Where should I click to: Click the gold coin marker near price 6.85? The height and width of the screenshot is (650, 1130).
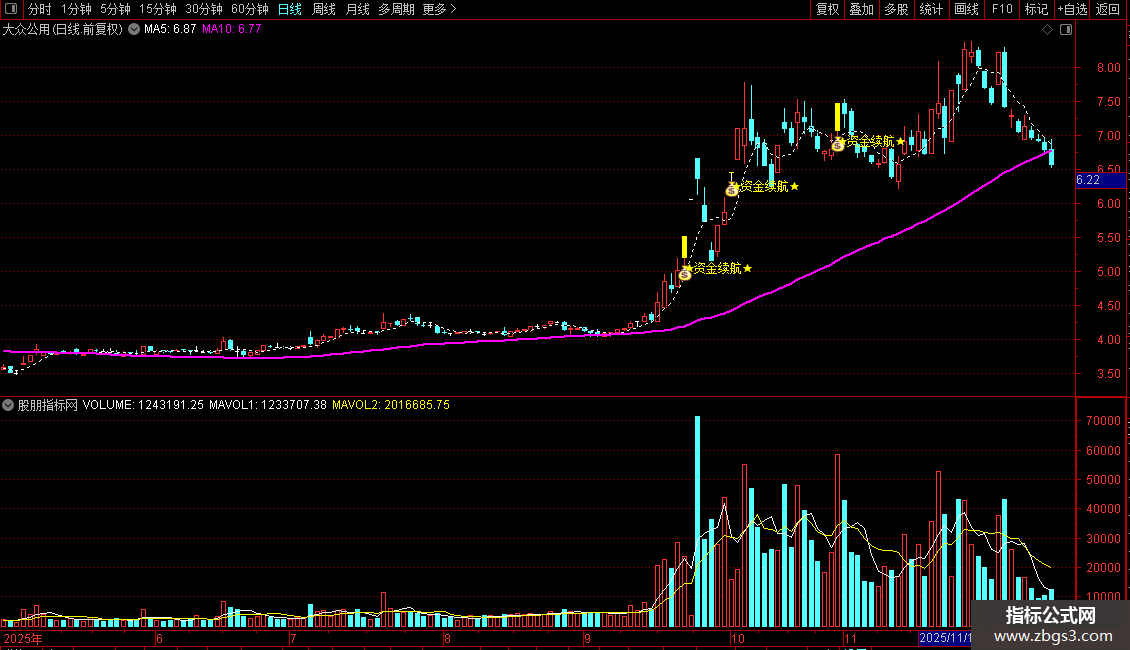pyautogui.click(x=837, y=145)
